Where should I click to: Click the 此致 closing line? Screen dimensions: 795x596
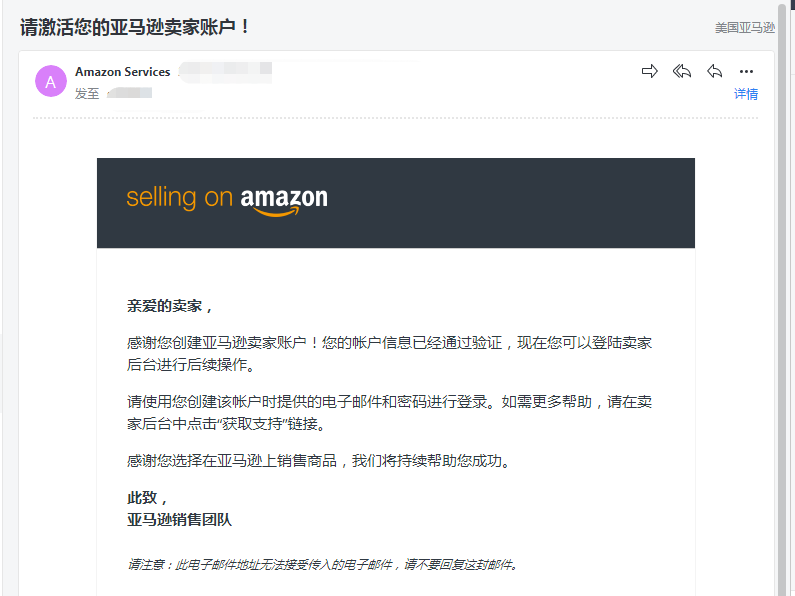(x=147, y=498)
